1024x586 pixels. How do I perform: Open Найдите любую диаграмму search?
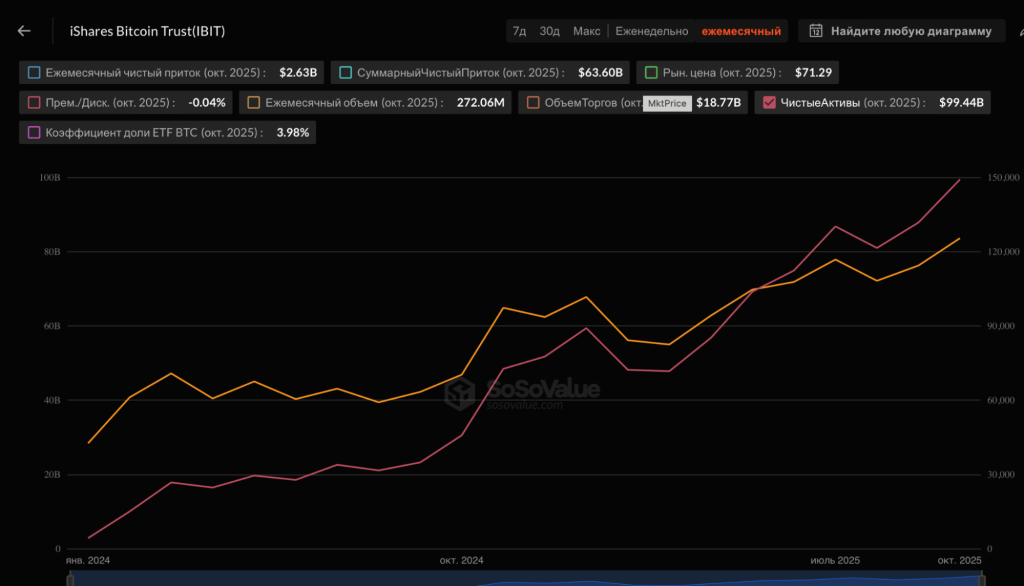point(901,31)
